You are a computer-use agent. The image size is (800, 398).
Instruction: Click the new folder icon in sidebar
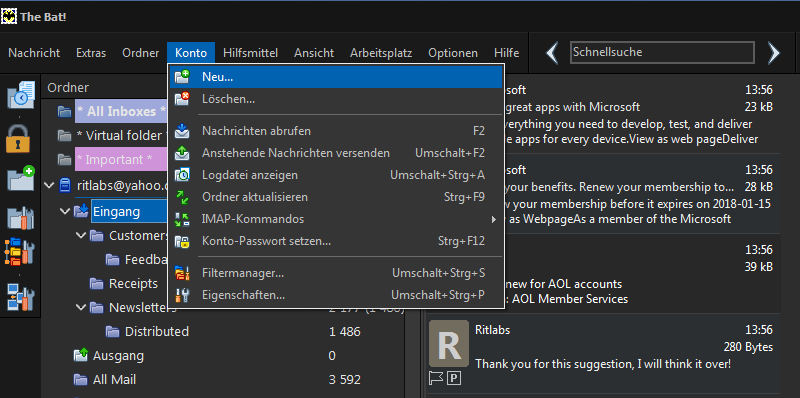21,179
